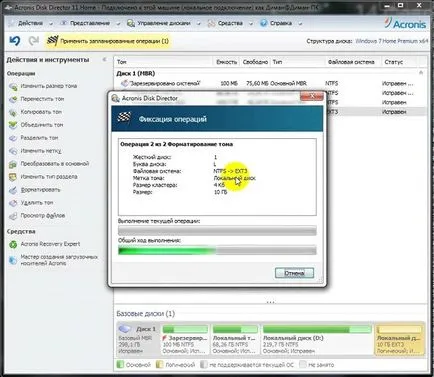Click the Изменить размер тома icon
The height and width of the screenshot is (377, 434).
[13, 86]
